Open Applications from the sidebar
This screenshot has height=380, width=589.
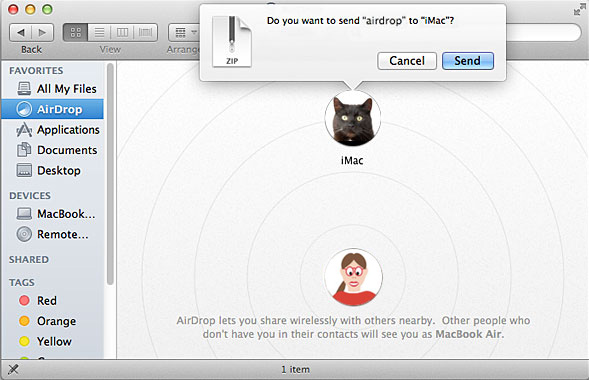53,130
